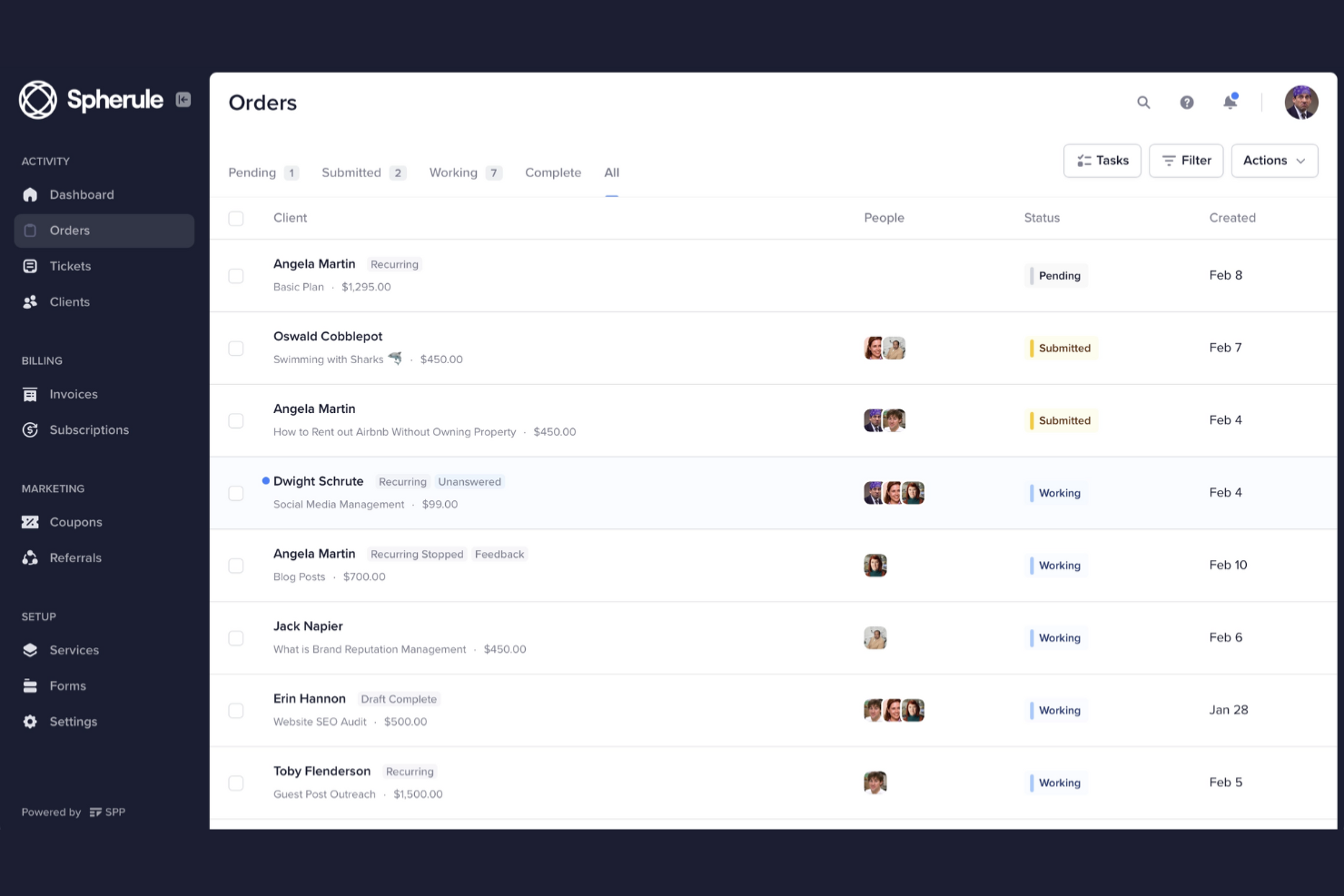Image resolution: width=1344 pixels, height=896 pixels.
Task: Check the checkbox on Oswald Cobblepot's order
Action: click(236, 348)
